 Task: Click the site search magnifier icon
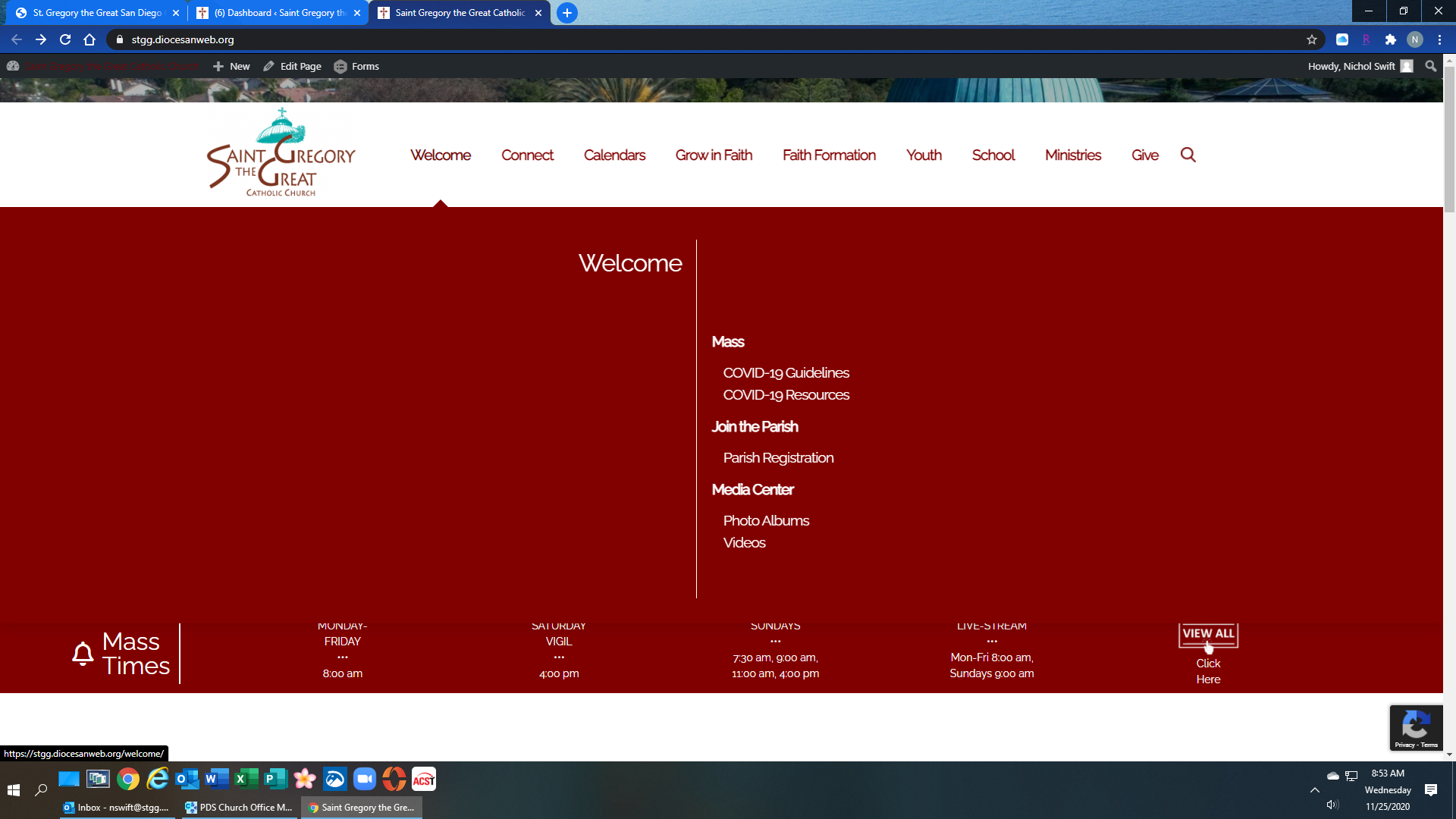click(x=1188, y=155)
